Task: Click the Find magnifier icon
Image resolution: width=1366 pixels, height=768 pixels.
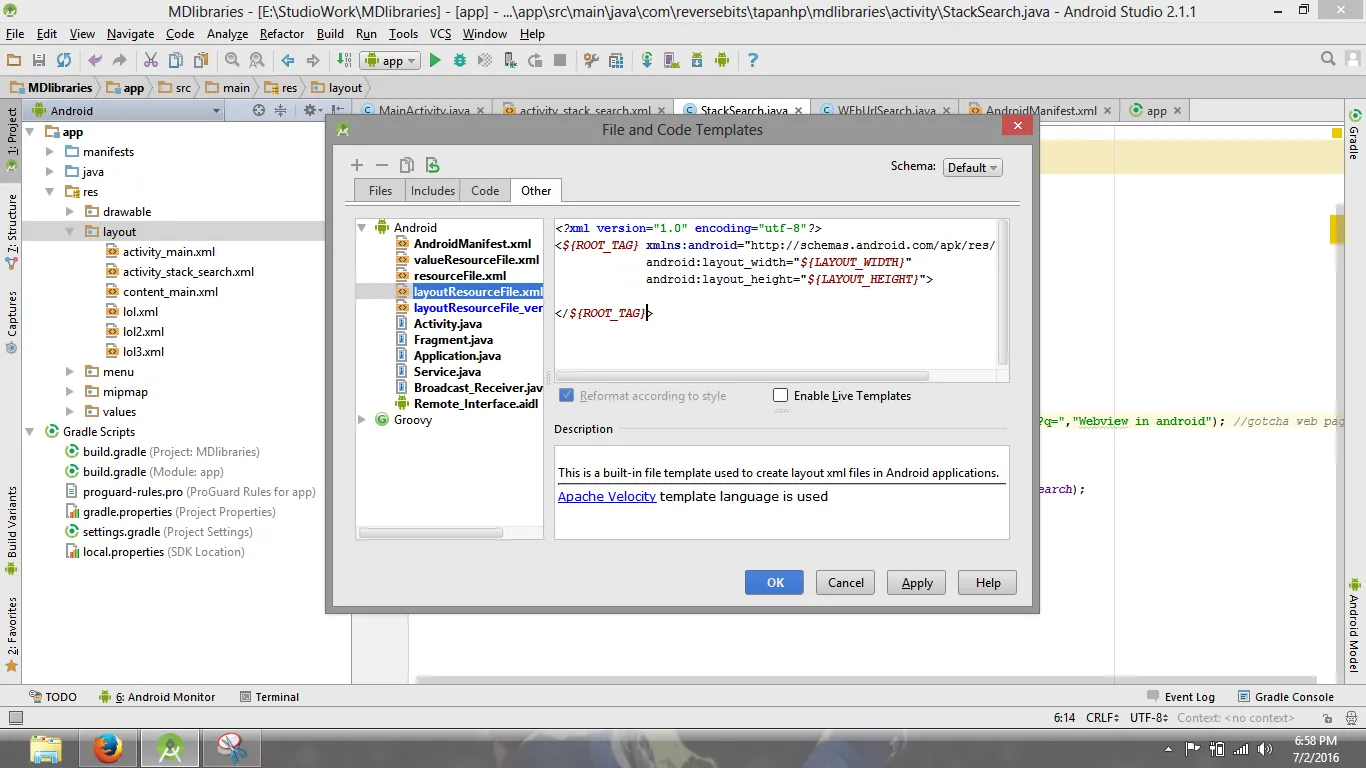Action: pos(232,60)
